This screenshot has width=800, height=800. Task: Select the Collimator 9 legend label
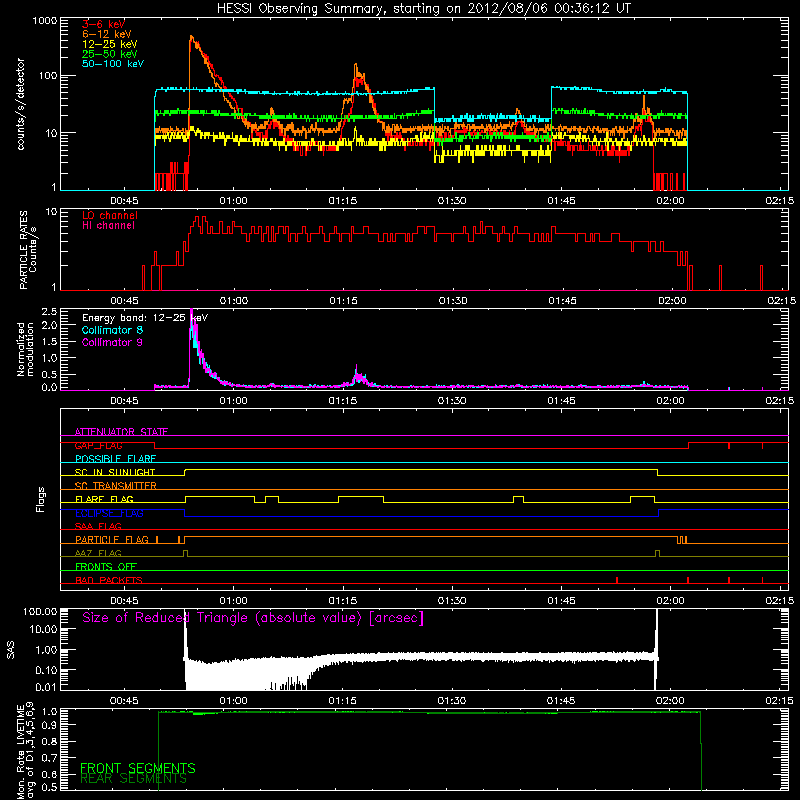(112, 342)
